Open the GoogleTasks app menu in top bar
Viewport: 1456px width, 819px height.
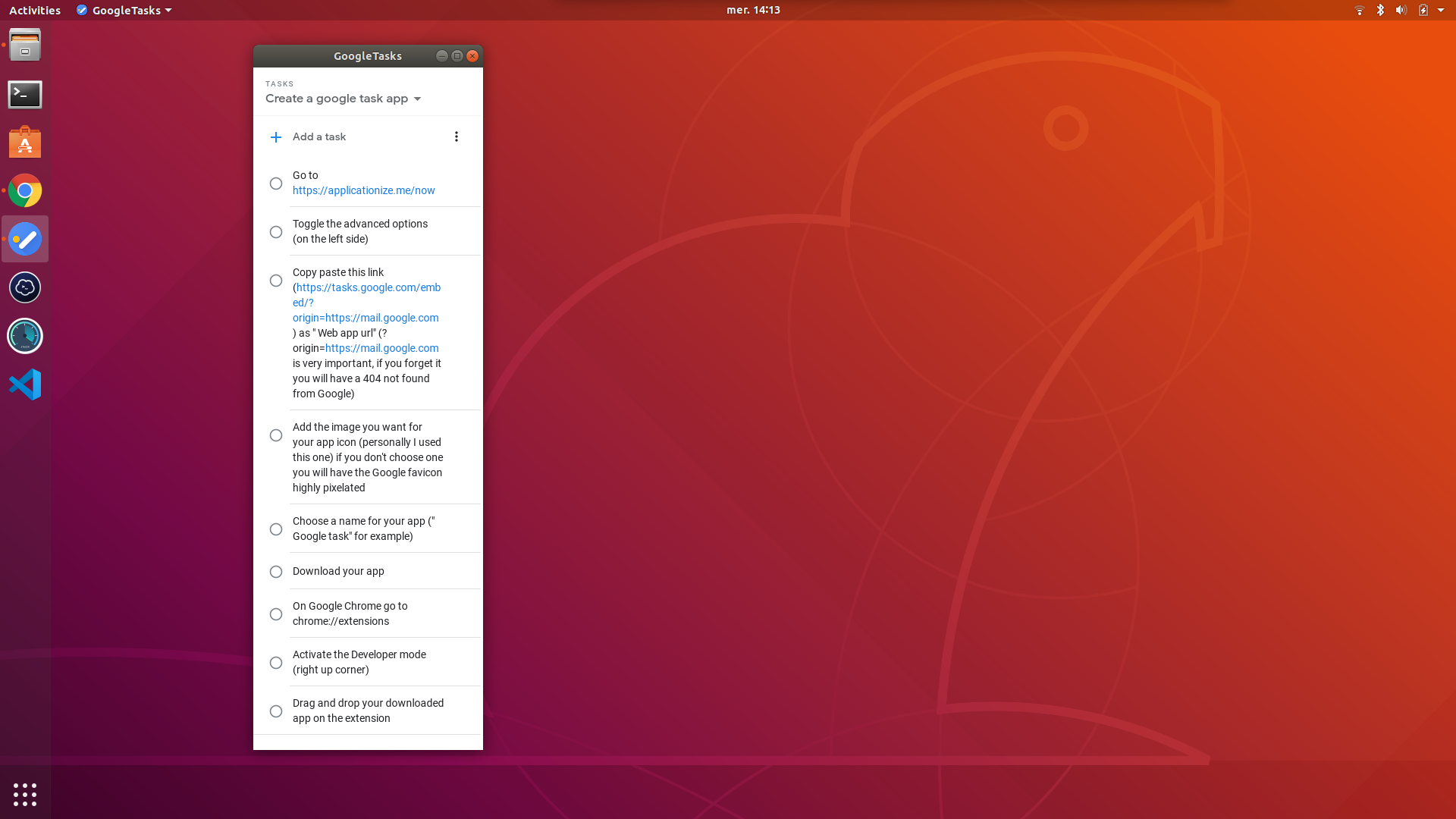click(124, 10)
